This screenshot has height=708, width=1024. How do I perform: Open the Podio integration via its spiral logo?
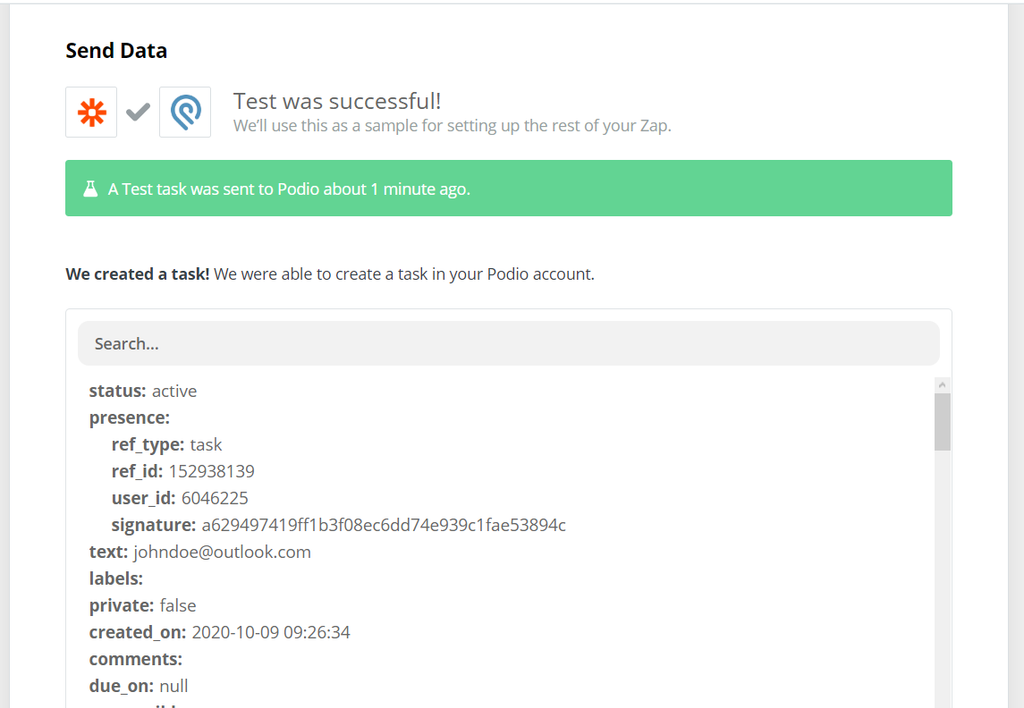pyautogui.click(x=185, y=113)
